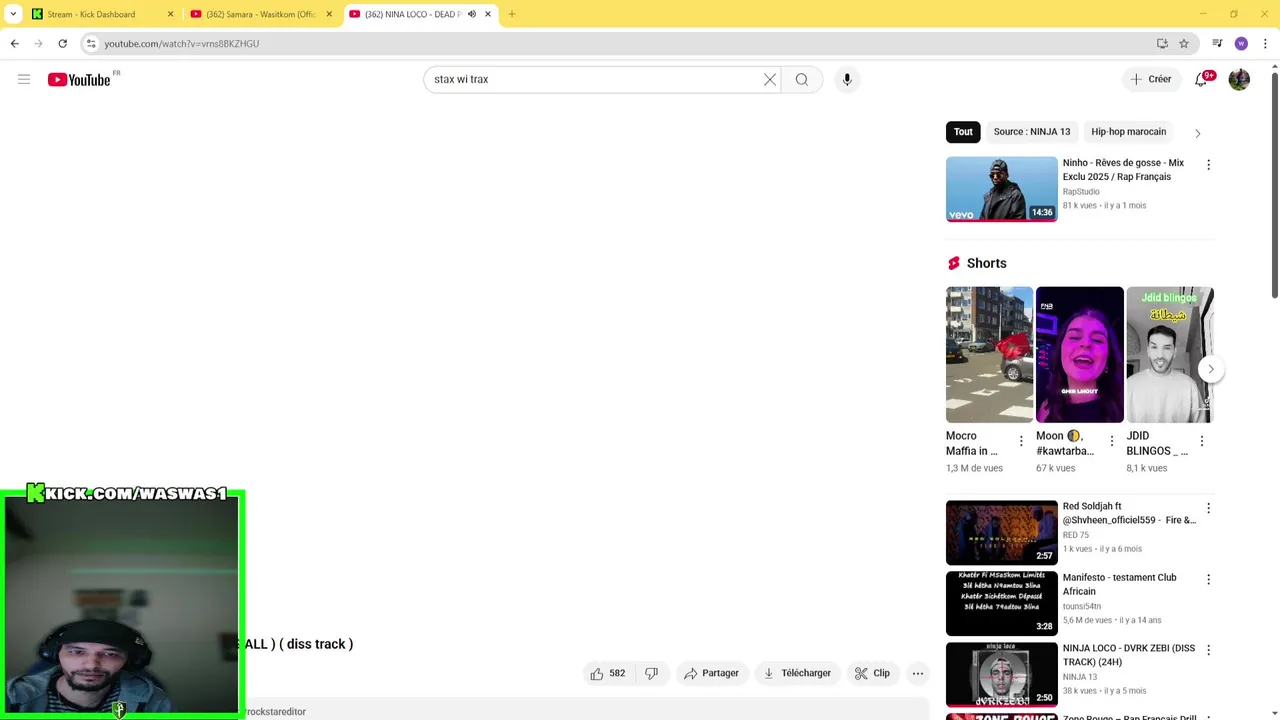Open the Moon kawtarba short thumbnail

[1079, 355]
